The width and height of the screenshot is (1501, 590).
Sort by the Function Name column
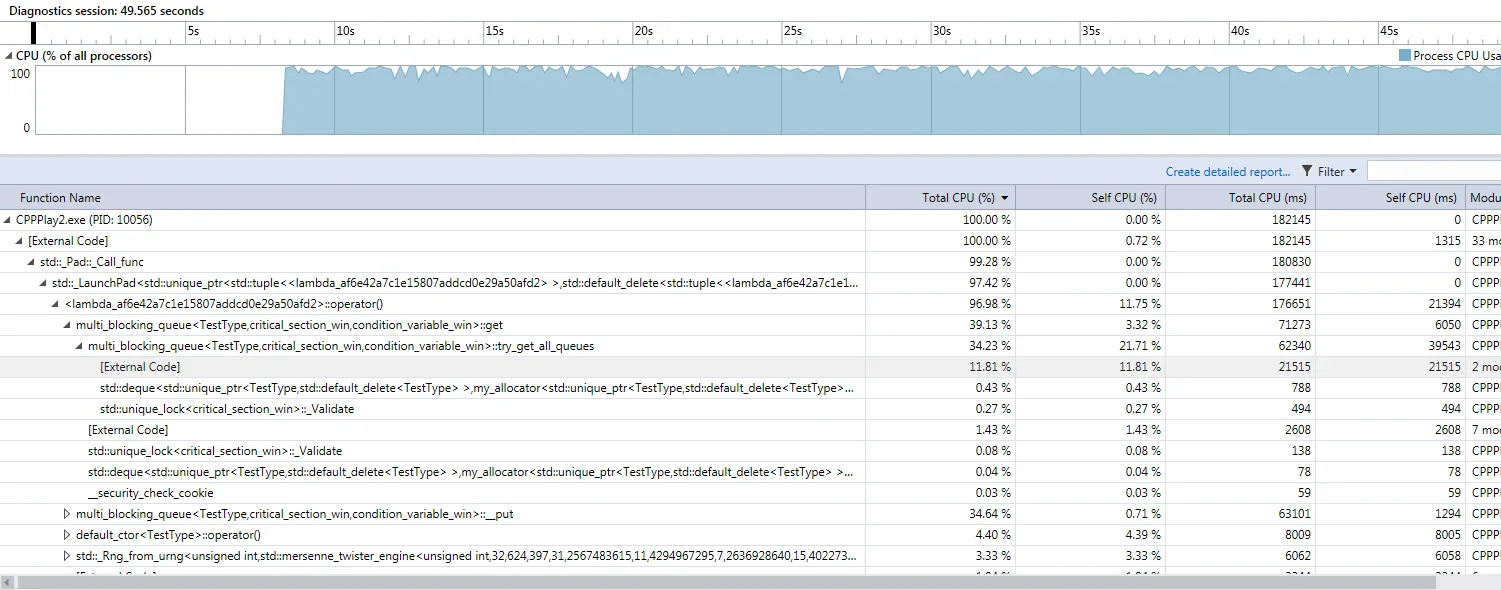click(x=433, y=198)
